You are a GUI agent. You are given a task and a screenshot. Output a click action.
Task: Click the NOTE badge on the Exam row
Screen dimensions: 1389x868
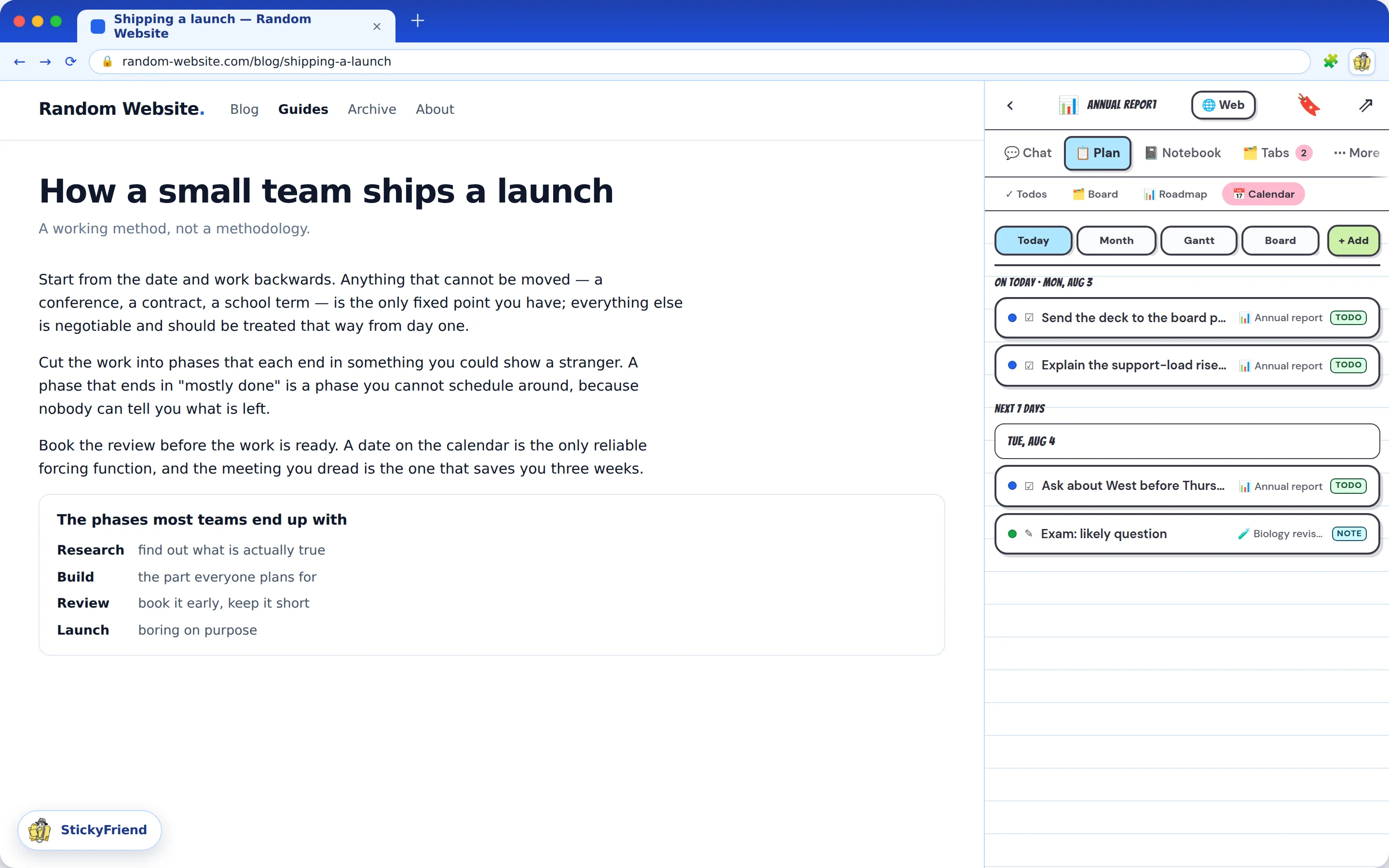click(1349, 533)
